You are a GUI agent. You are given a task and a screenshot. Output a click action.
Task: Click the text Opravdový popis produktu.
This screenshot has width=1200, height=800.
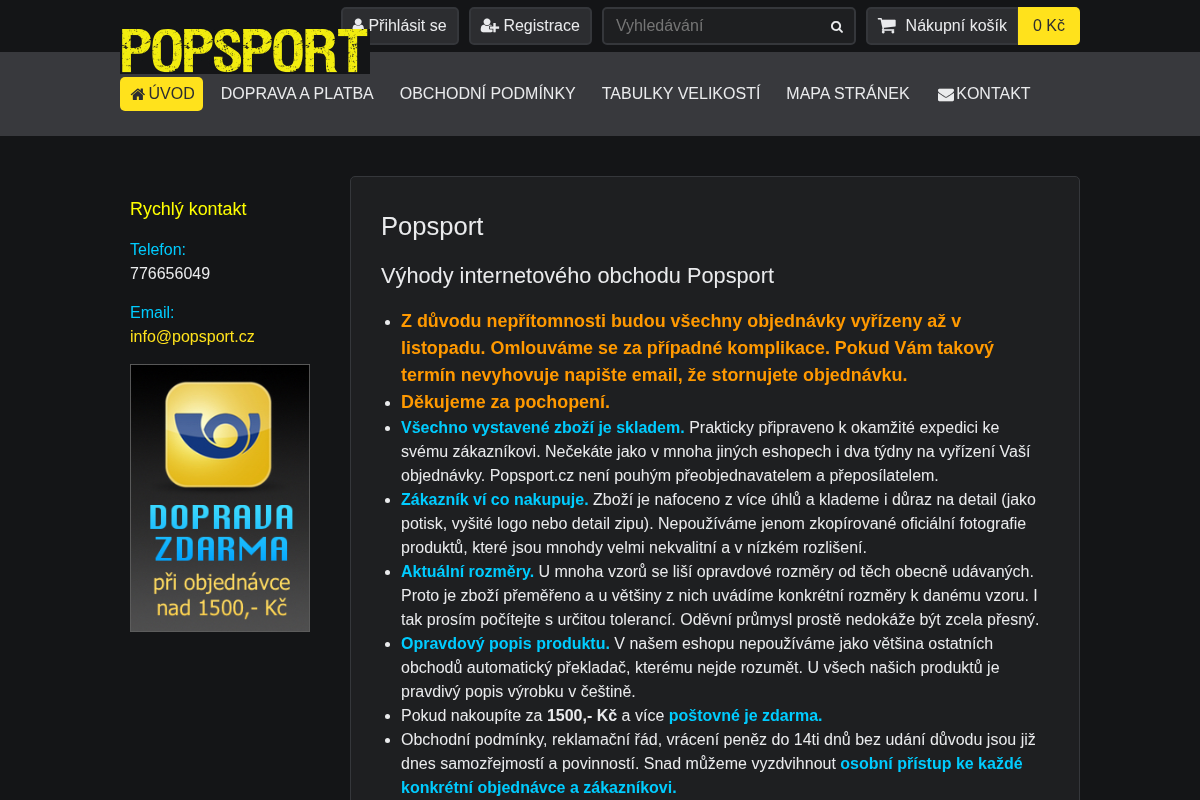505,644
